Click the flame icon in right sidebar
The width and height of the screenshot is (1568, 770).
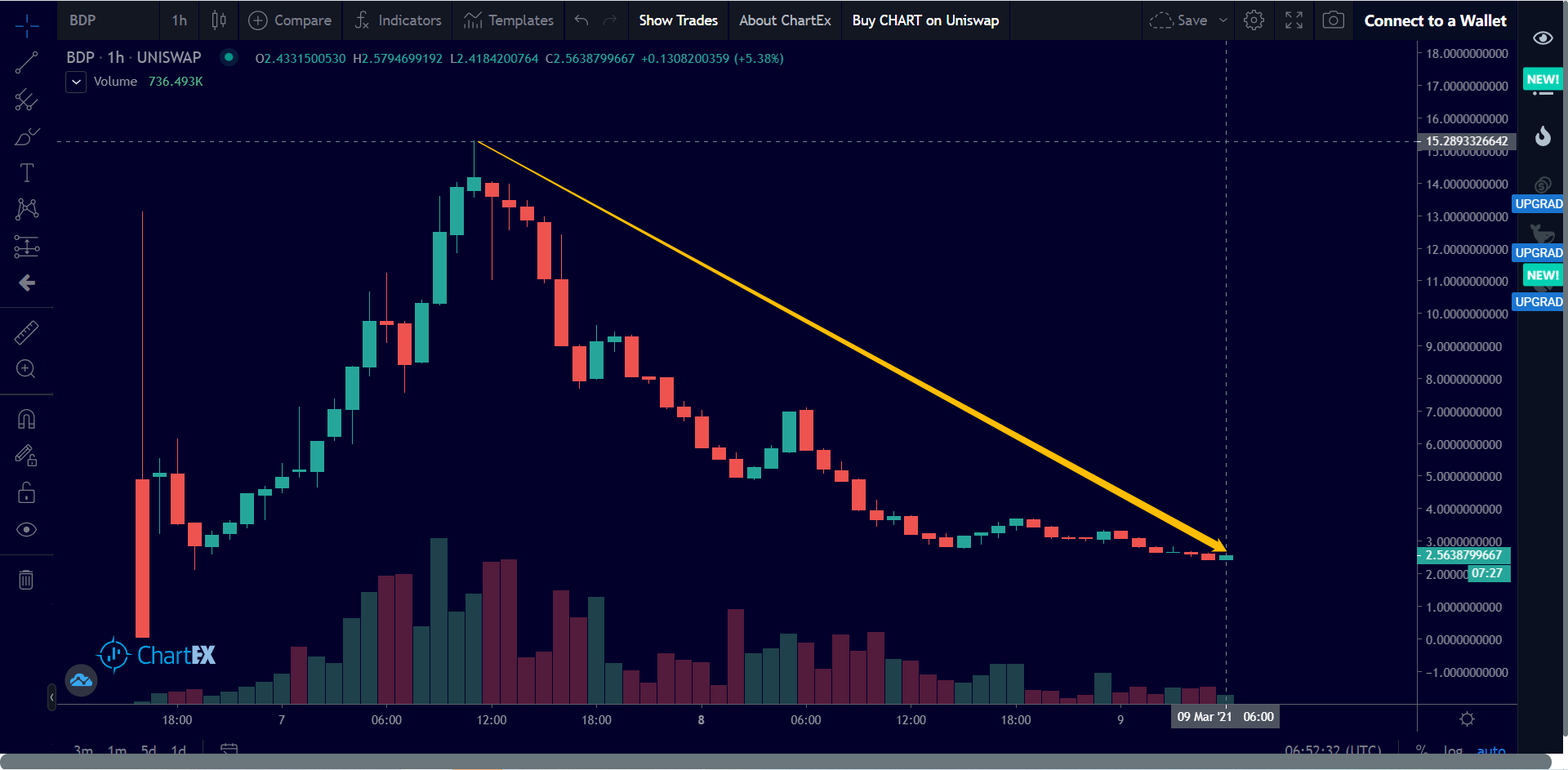pos(1543,136)
